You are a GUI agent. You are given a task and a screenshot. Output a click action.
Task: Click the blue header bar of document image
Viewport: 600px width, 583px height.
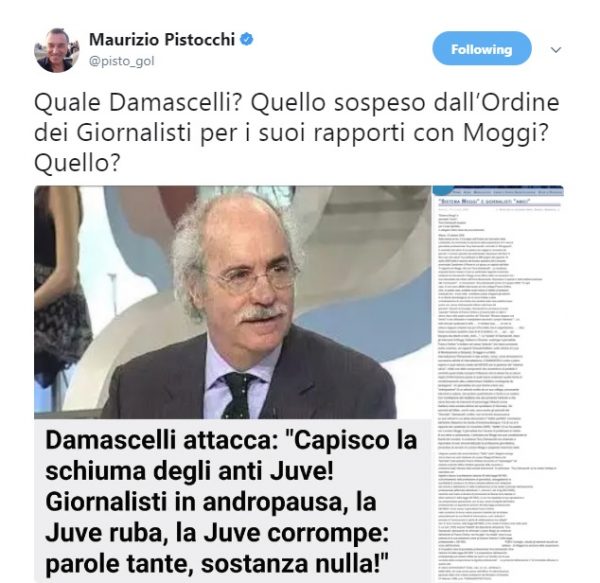[498, 191]
